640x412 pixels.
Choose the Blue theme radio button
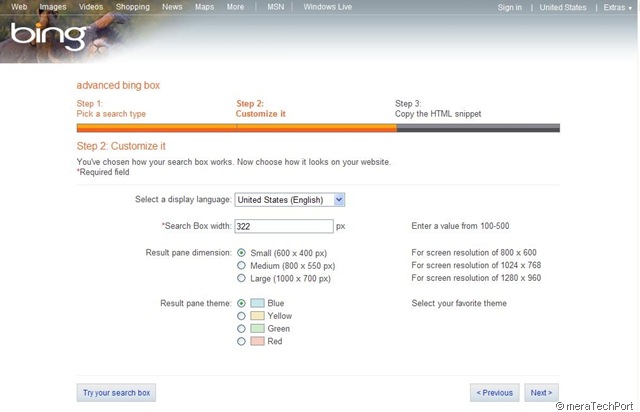coord(241,303)
